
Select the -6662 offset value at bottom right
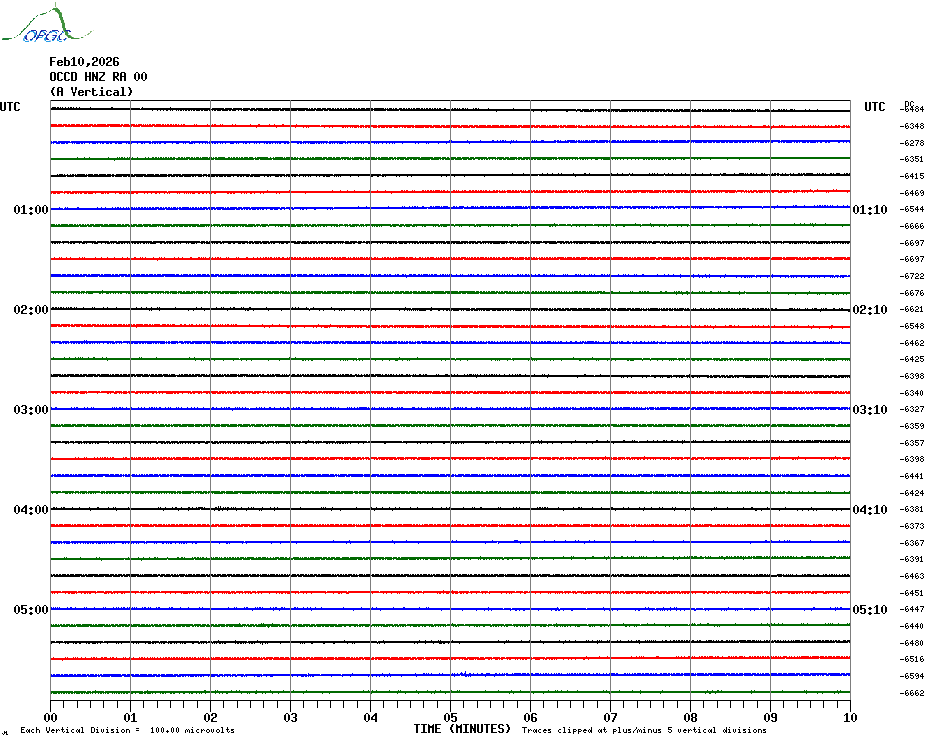tap(912, 693)
